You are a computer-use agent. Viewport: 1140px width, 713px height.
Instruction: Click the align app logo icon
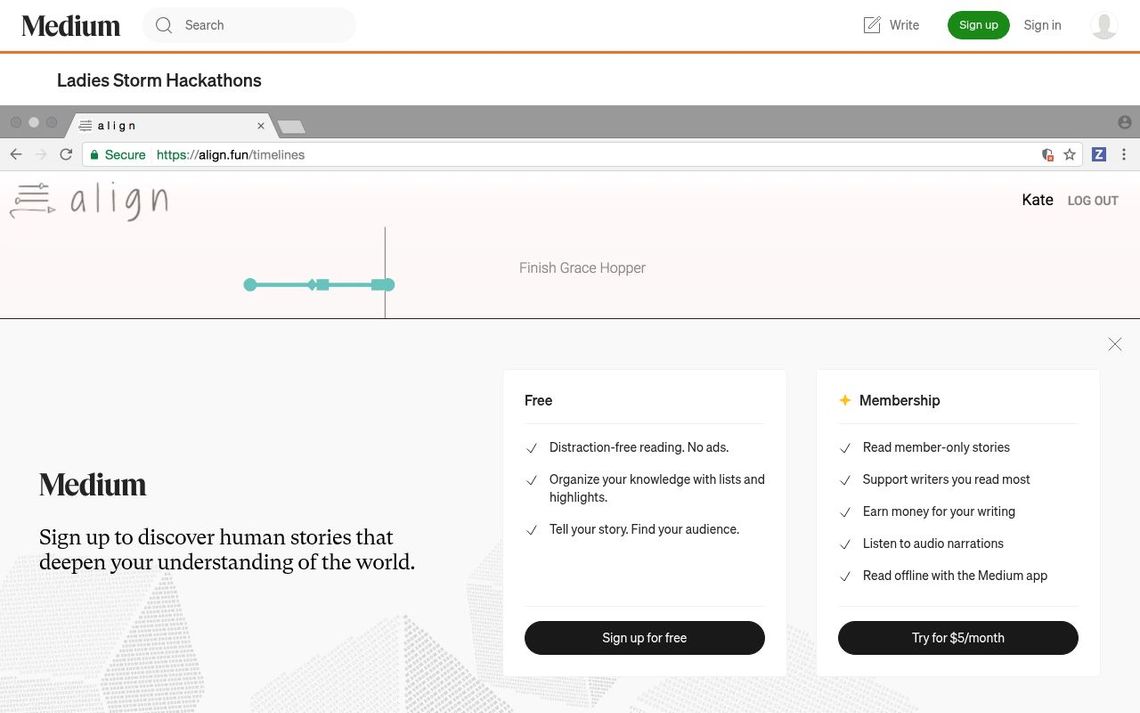pyautogui.click(x=33, y=201)
